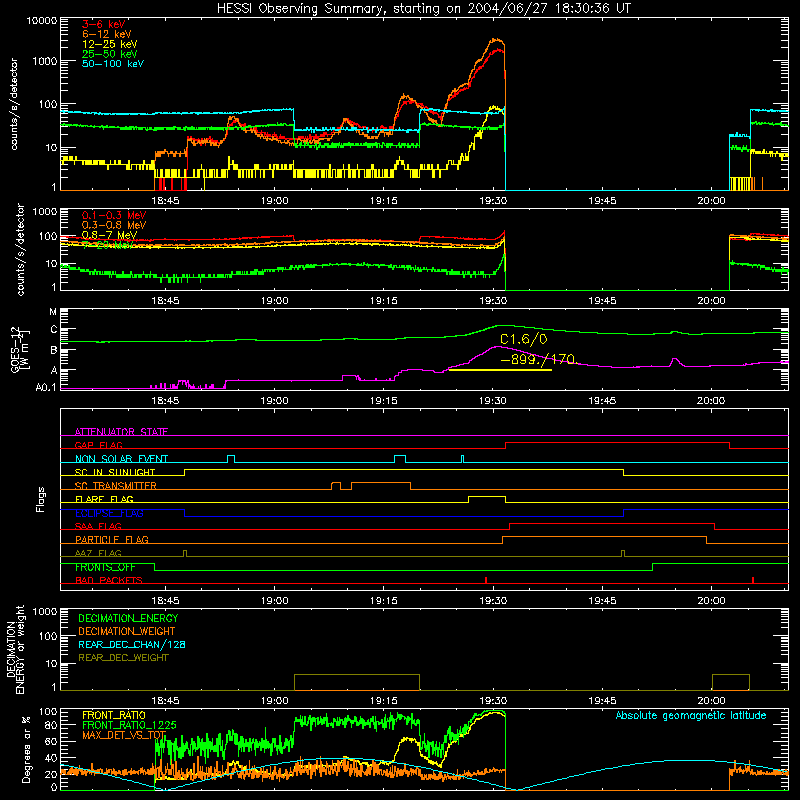Click the AAZ_FLAG label

(98, 553)
